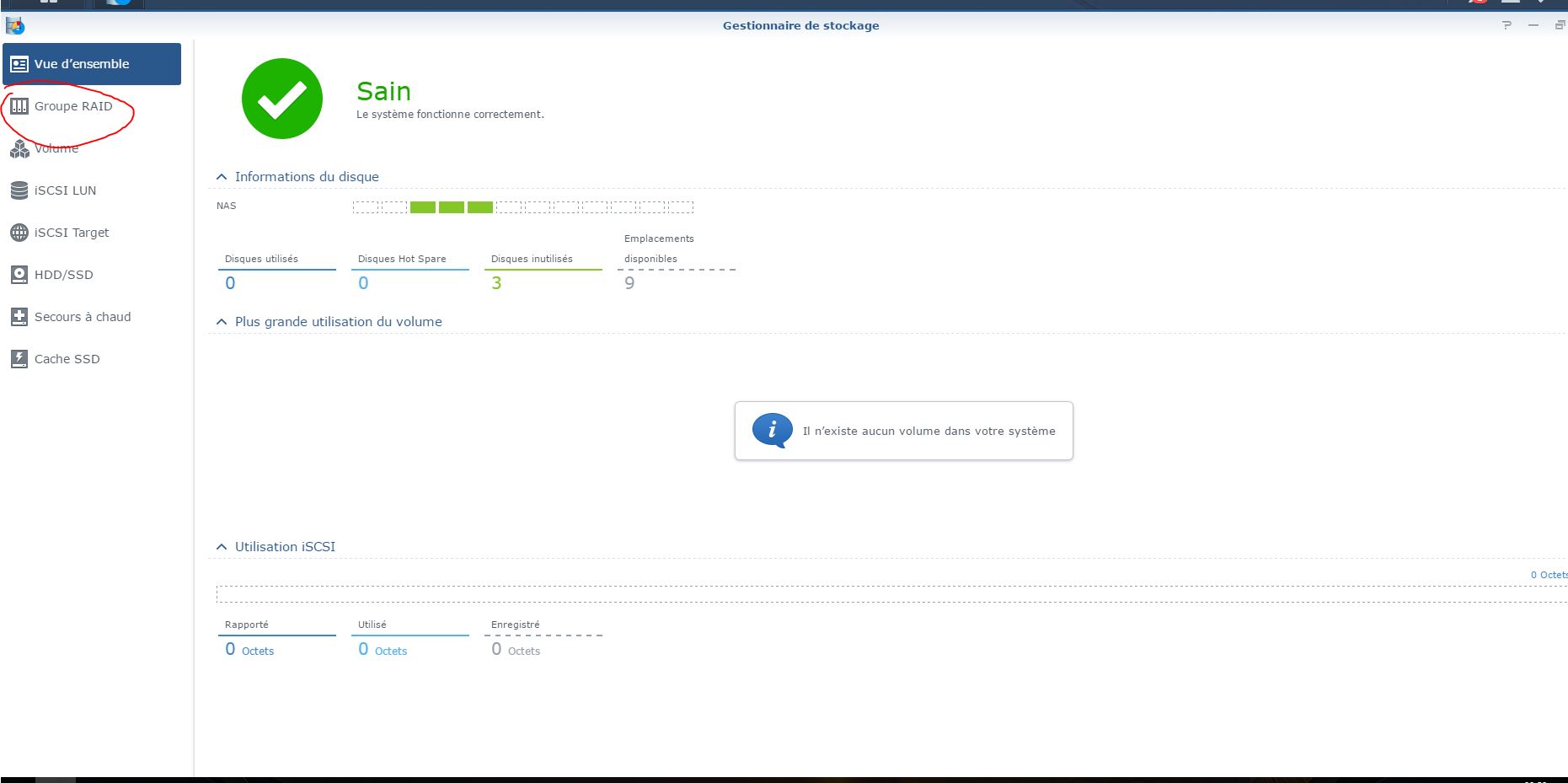The width and height of the screenshot is (1568, 783).
Task: Click the blue info bubble icon
Action: (x=772, y=431)
